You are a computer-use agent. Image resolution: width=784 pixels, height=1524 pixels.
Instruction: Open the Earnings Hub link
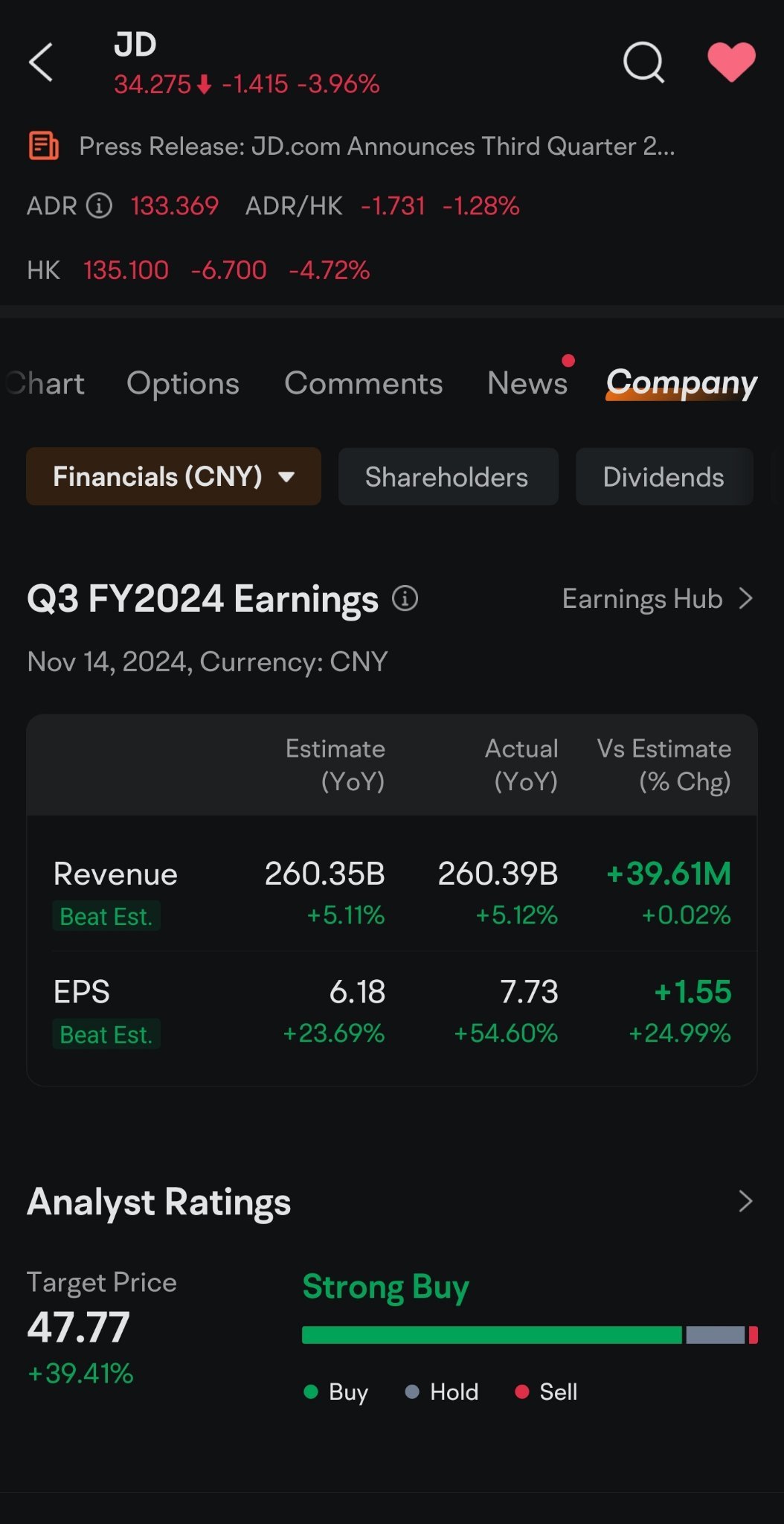(x=658, y=598)
